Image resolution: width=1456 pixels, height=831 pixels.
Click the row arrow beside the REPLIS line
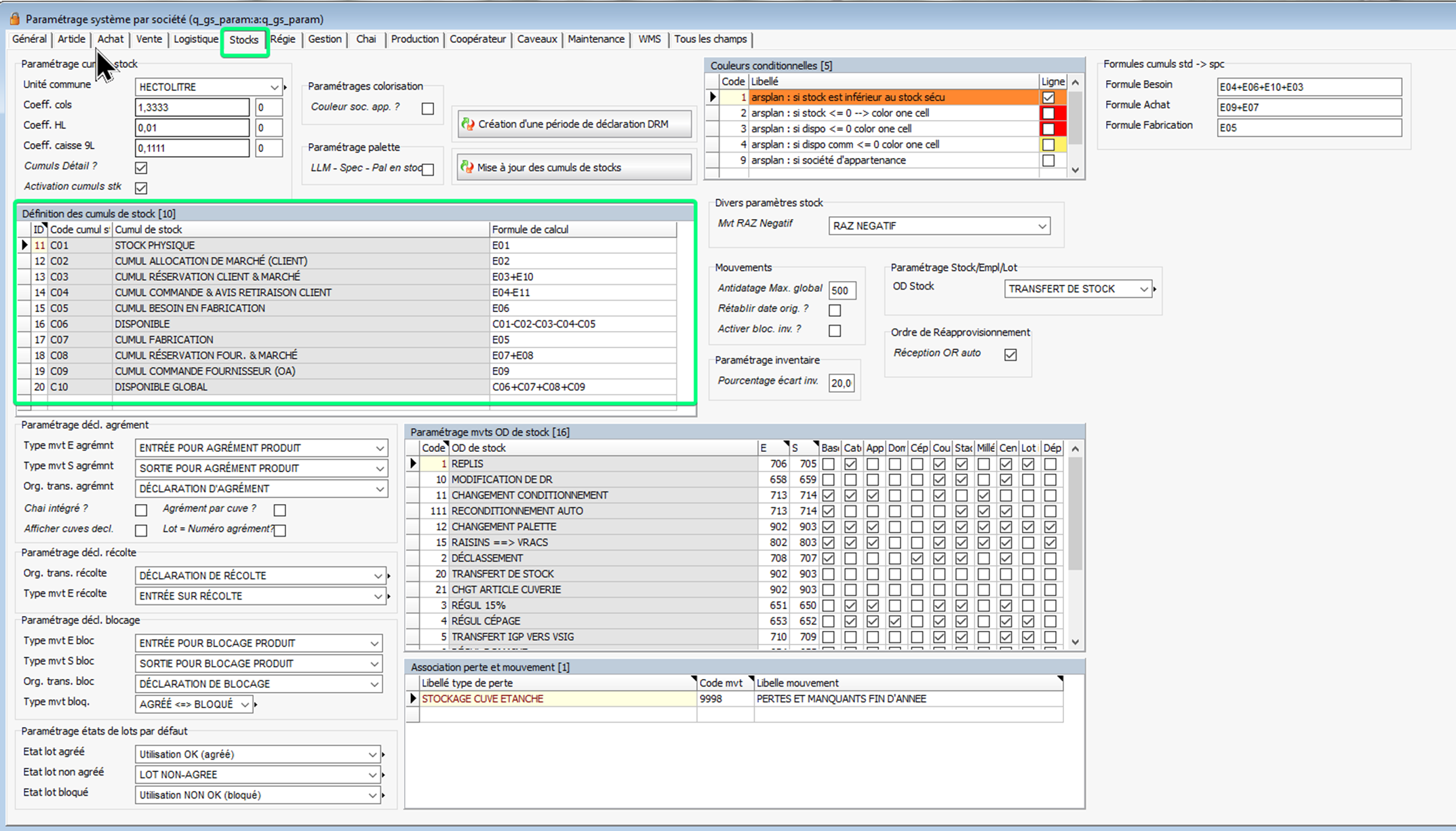click(413, 464)
